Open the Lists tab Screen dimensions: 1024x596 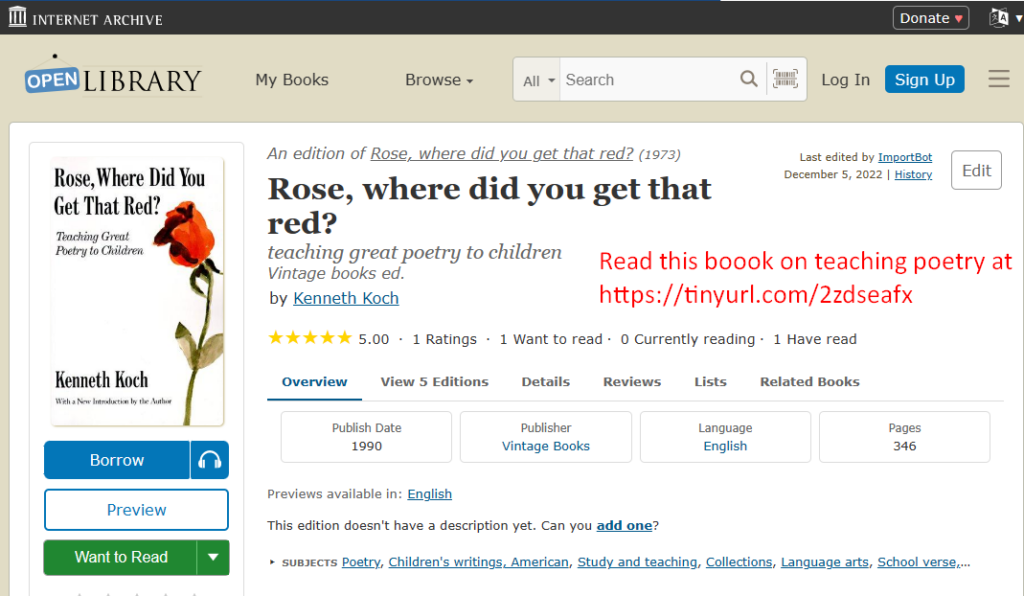pyautogui.click(x=710, y=382)
